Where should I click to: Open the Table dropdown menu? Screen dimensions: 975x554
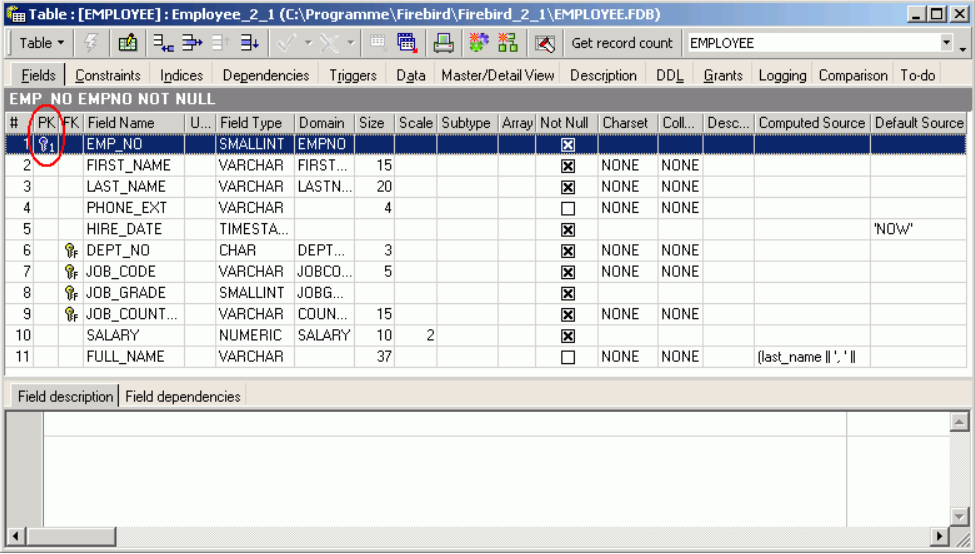pyautogui.click(x=41, y=43)
